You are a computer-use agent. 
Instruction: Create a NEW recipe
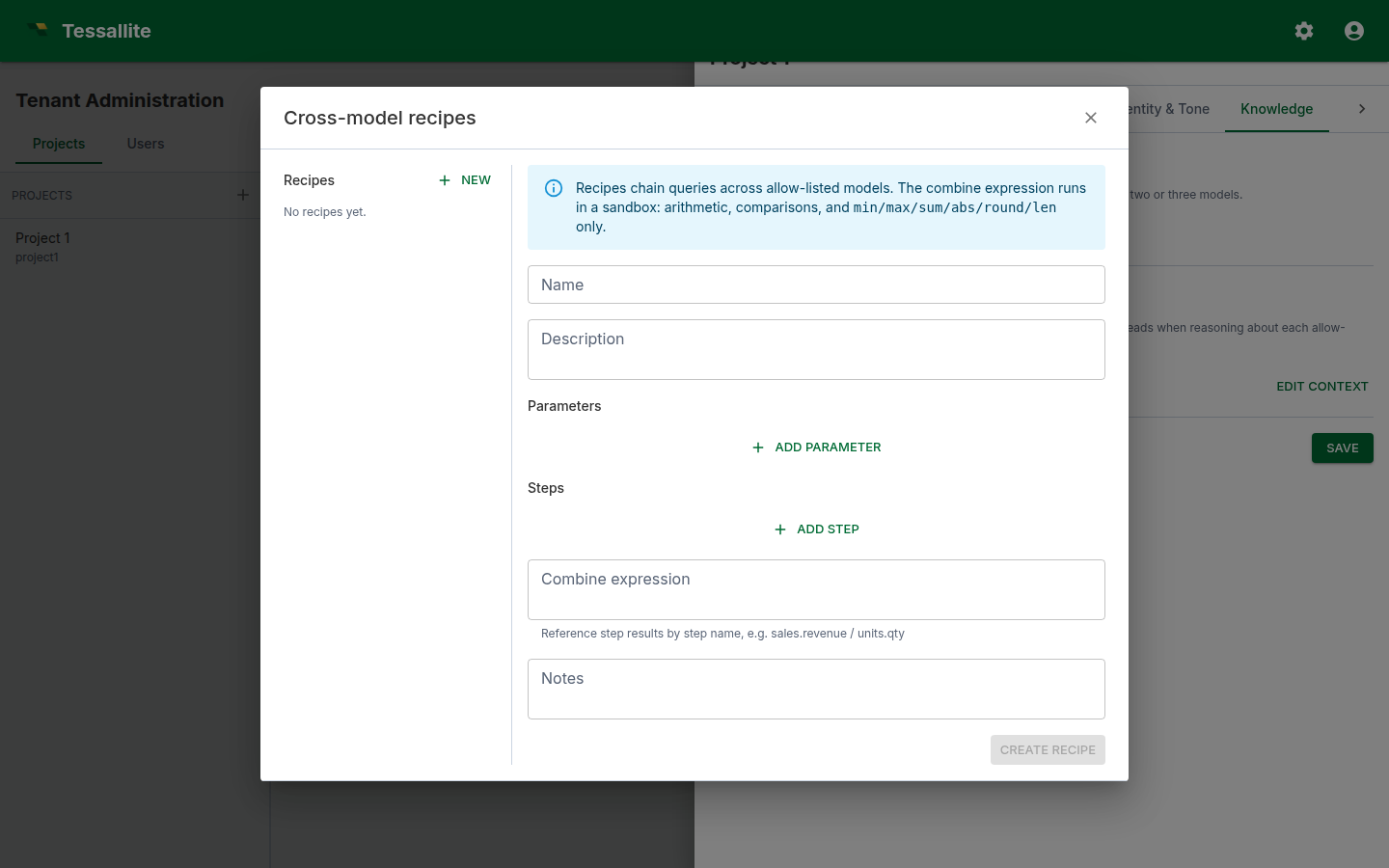point(465,180)
